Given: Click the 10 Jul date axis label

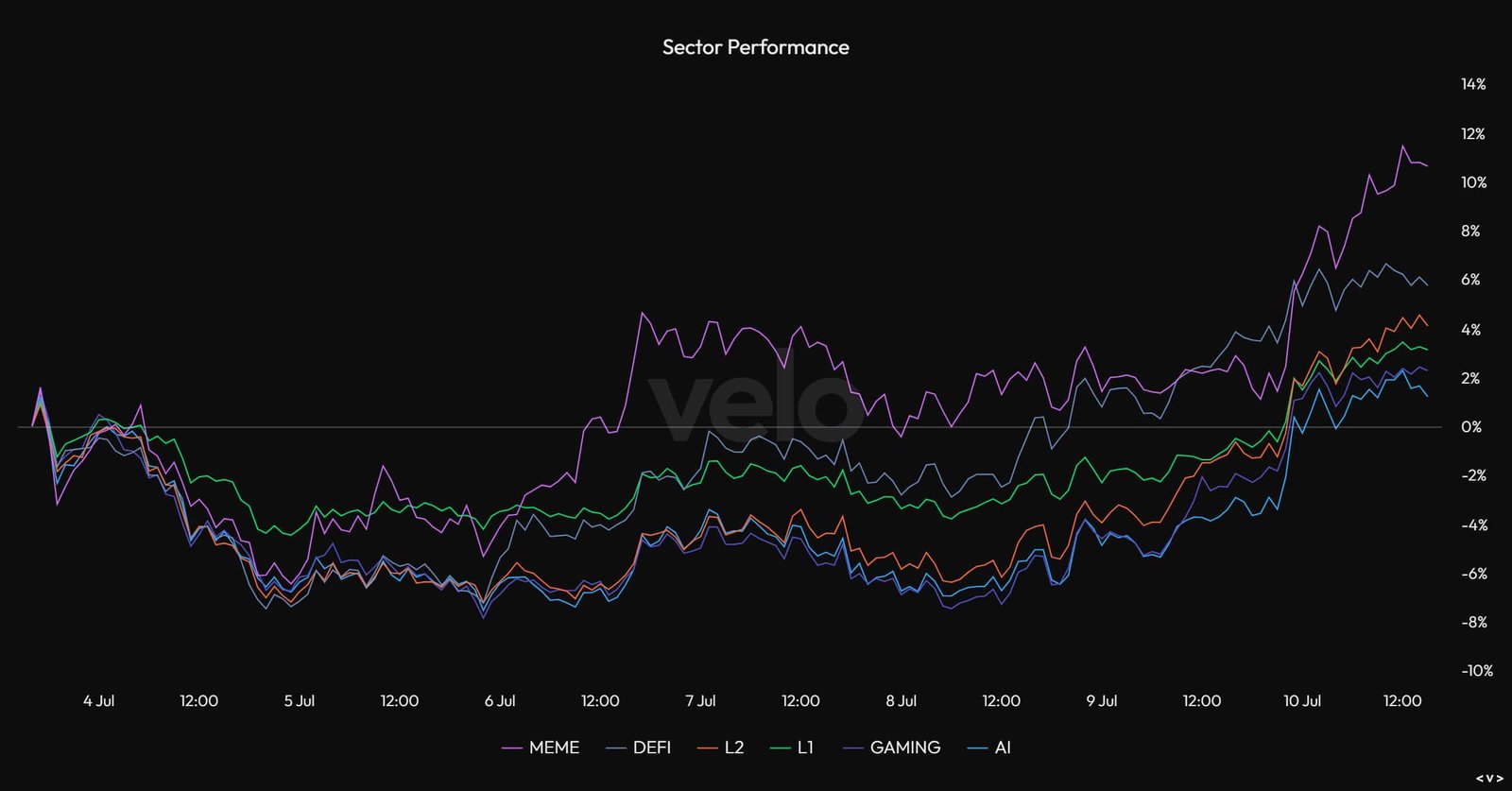Looking at the screenshot, I should pyautogui.click(x=1301, y=701).
